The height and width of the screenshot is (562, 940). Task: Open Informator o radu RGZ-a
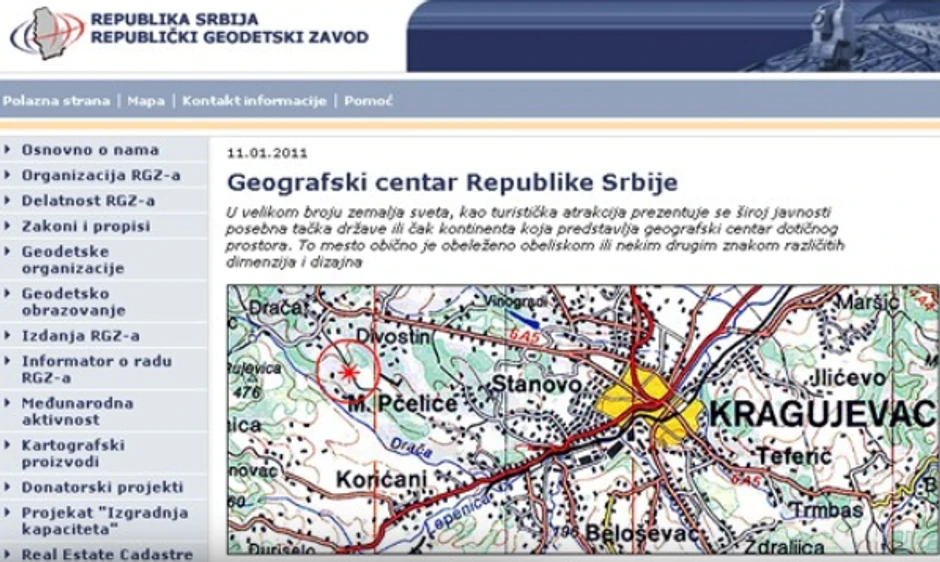(97, 369)
